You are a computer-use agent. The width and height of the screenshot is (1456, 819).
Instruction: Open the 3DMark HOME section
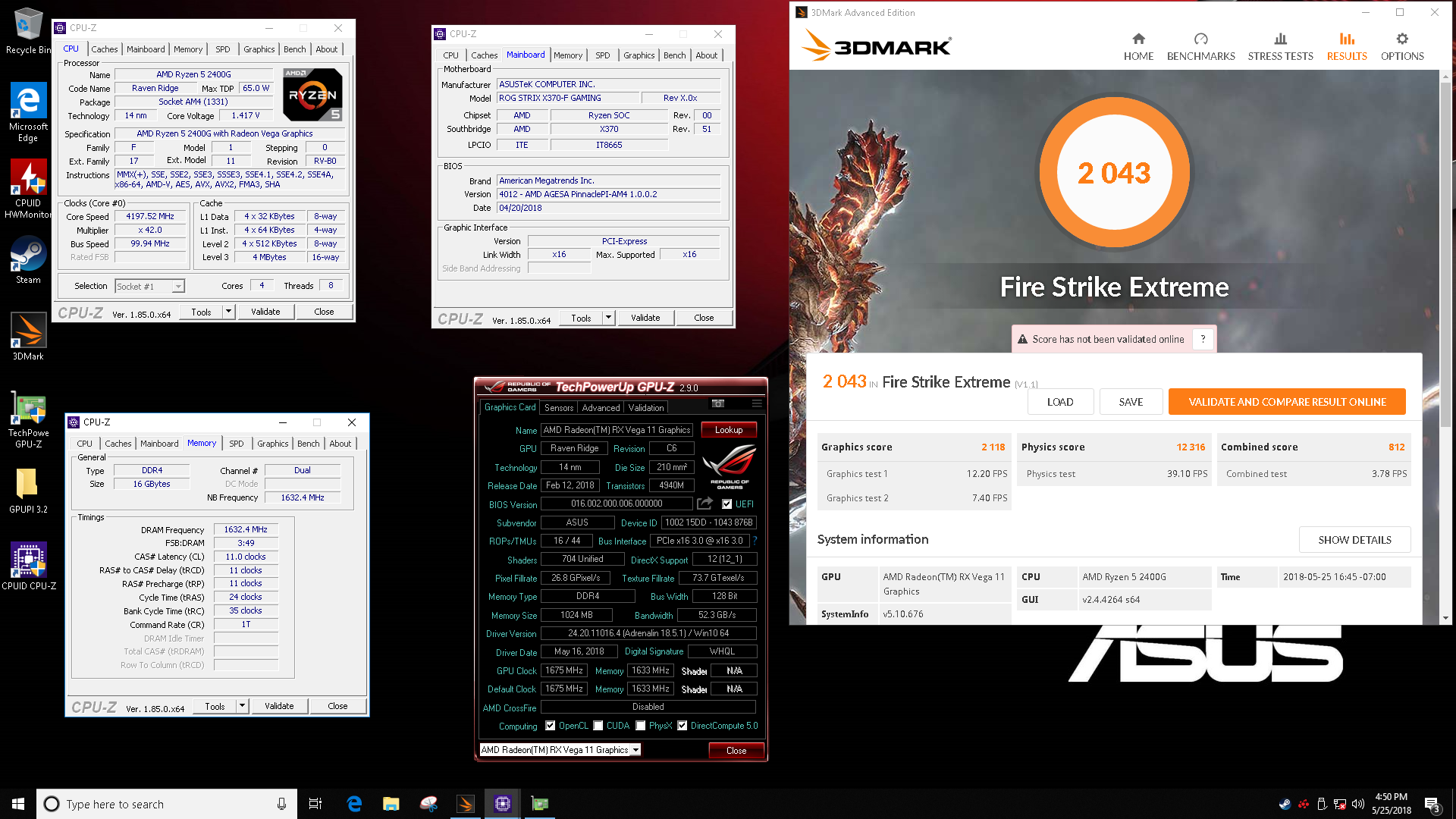(1138, 47)
